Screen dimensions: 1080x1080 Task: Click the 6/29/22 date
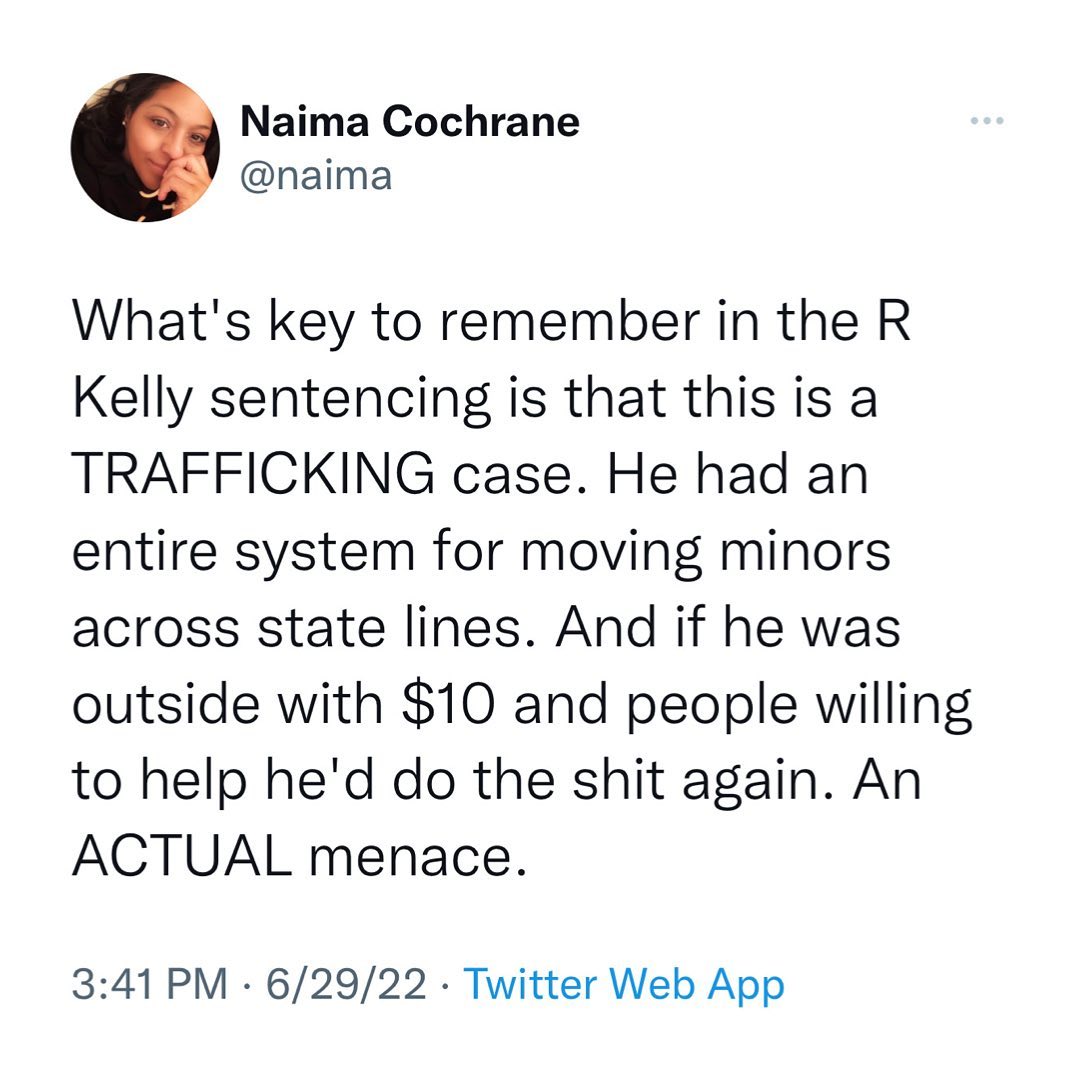[342, 984]
